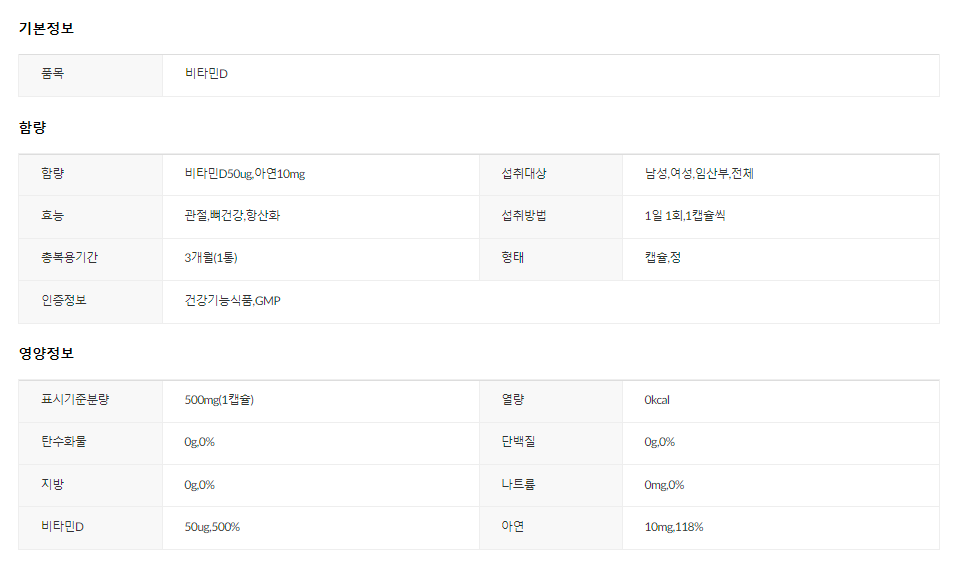Select the 50ug,500% vitamin D value
This screenshot has height=575, width=956.
212,527
